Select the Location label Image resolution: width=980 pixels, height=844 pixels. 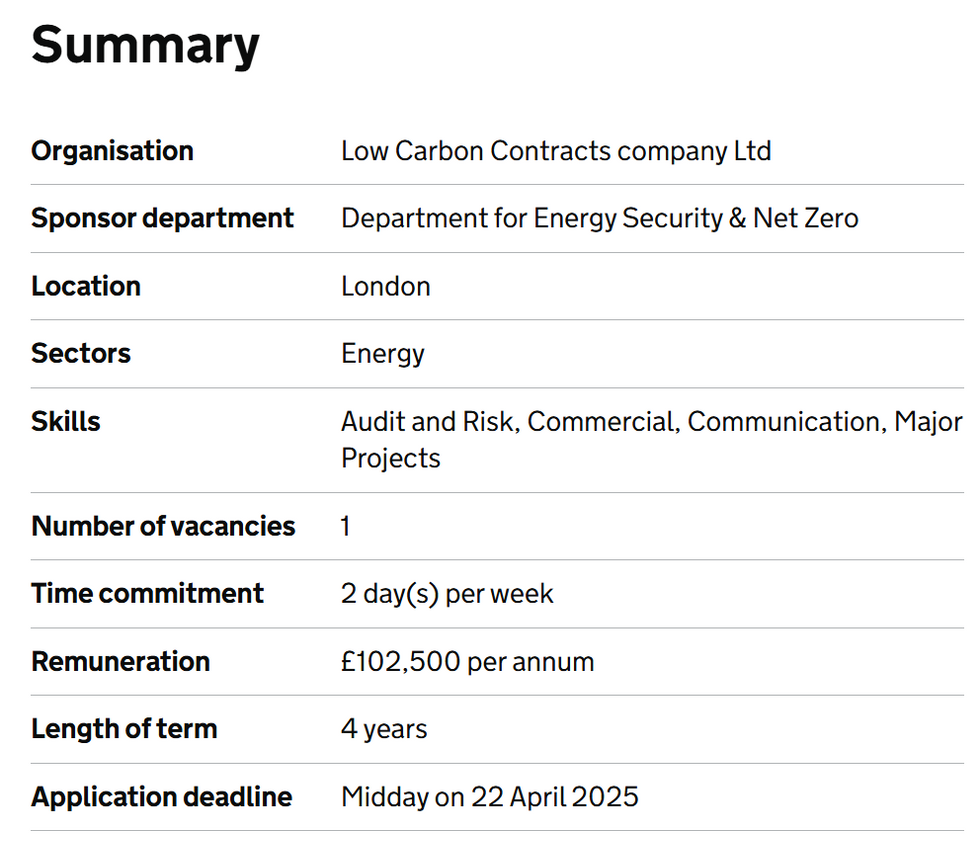tap(86, 286)
